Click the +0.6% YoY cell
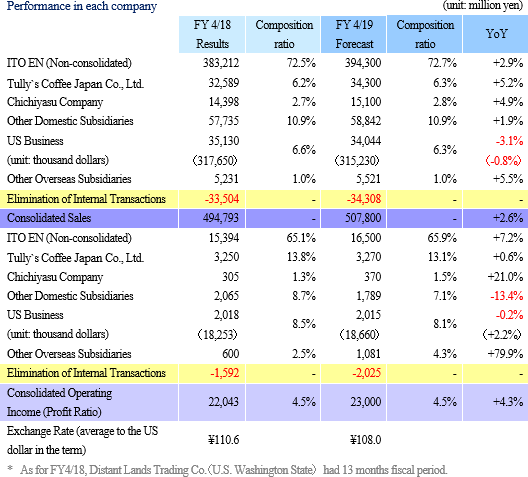 coord(508,257)
